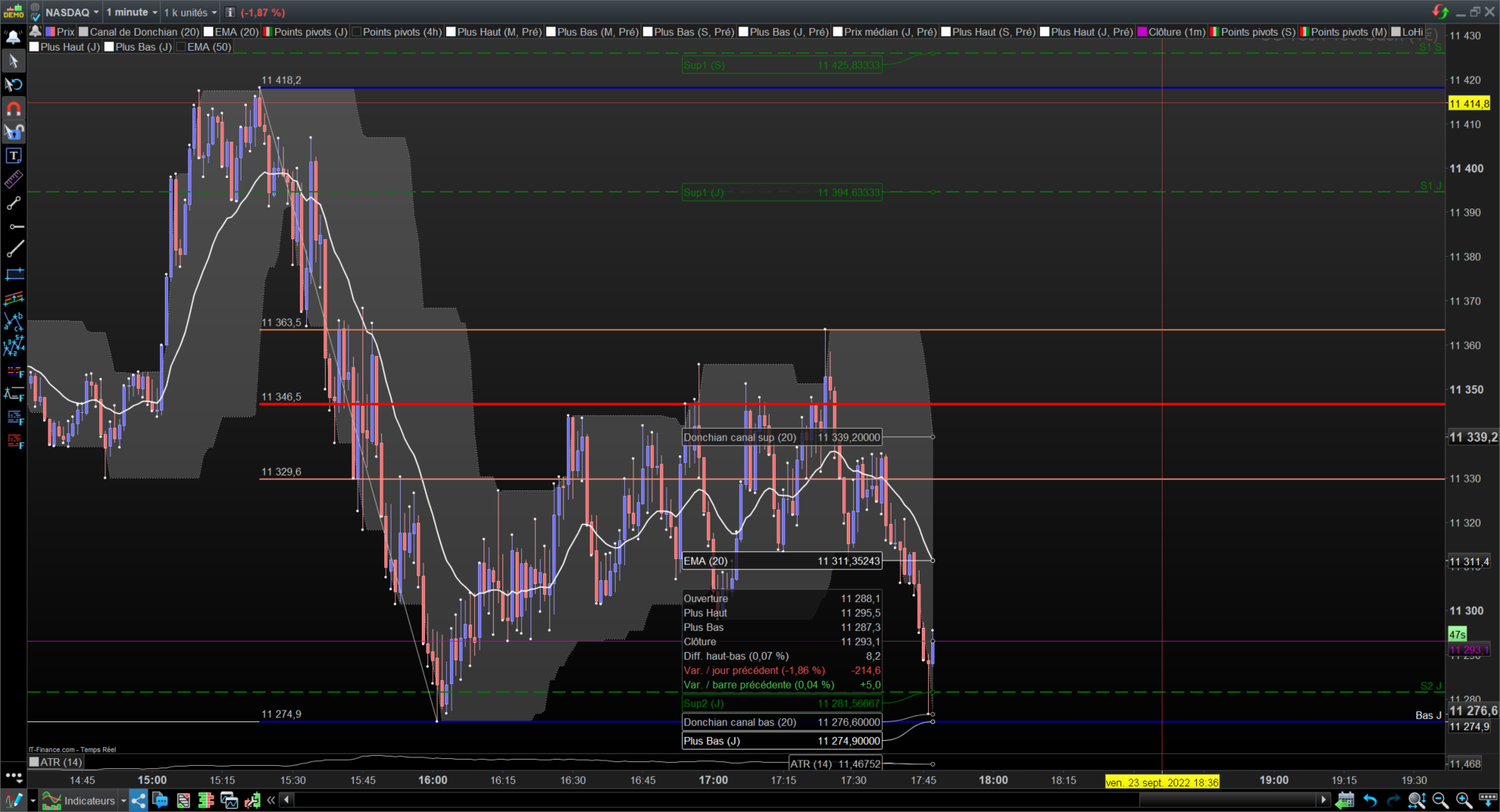Expand the drawing style dropdown arrow
This screenshot has width=1500, height=812.
point(33,800)
